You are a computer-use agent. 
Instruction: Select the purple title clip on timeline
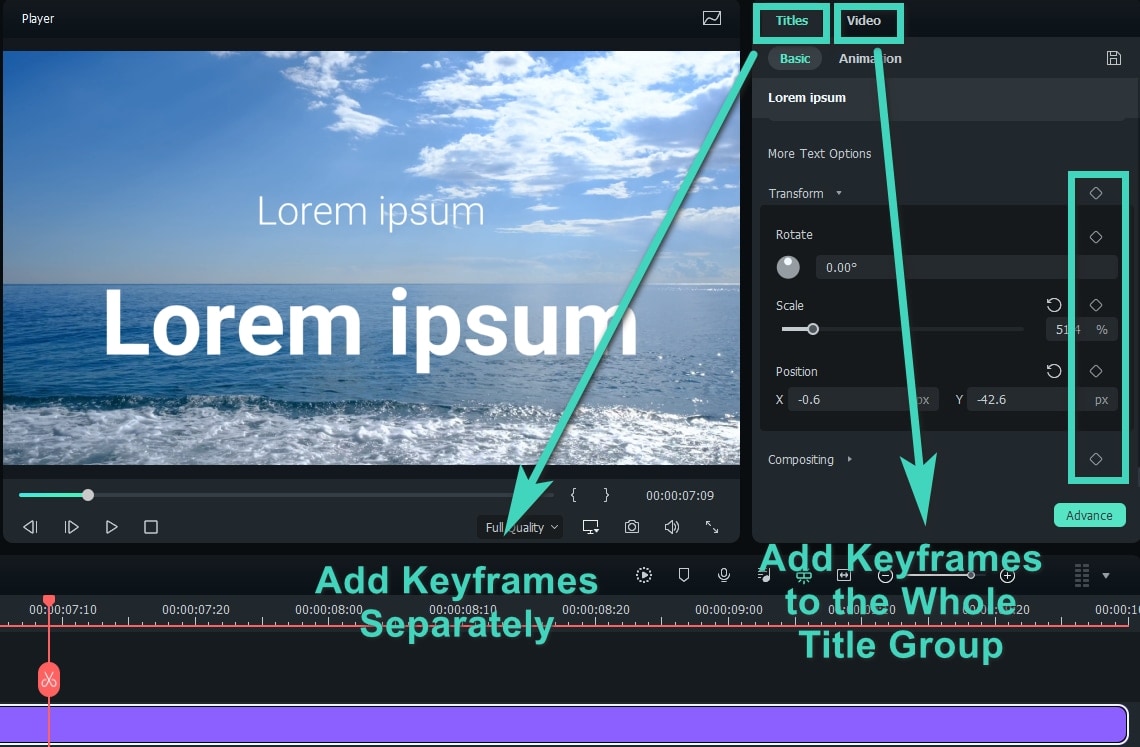pos(563,724)
